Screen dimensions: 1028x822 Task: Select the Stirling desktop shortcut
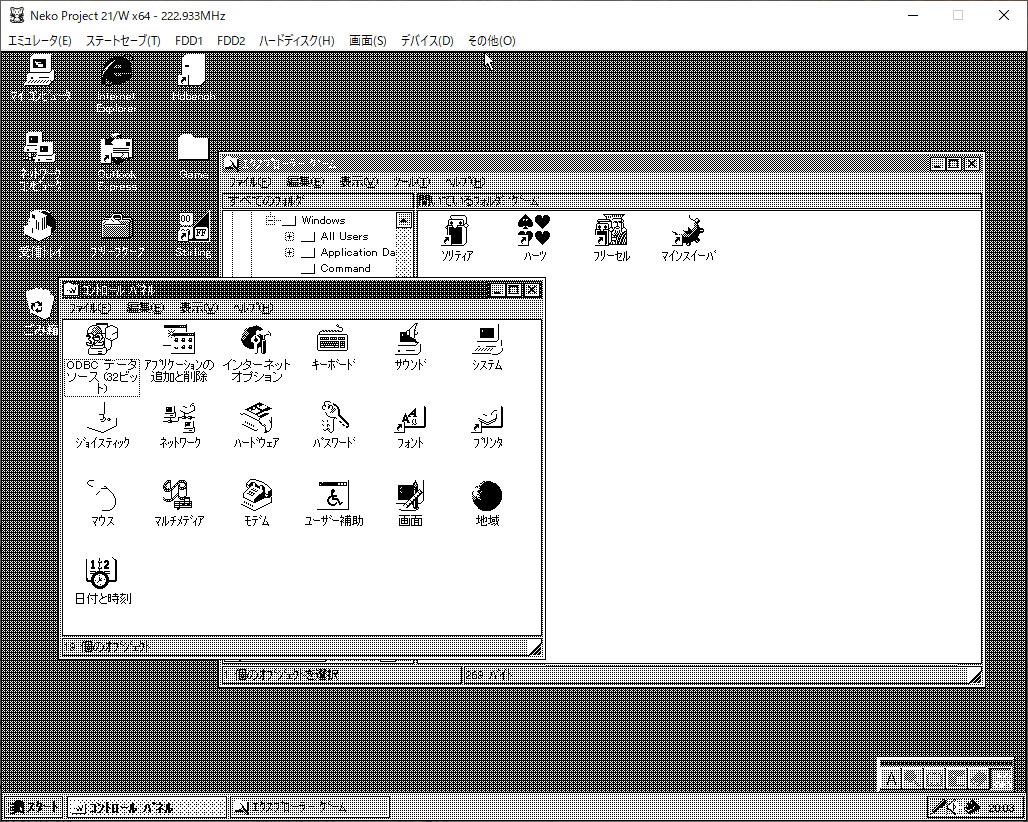pyautogui.click(x=193, y=235)
